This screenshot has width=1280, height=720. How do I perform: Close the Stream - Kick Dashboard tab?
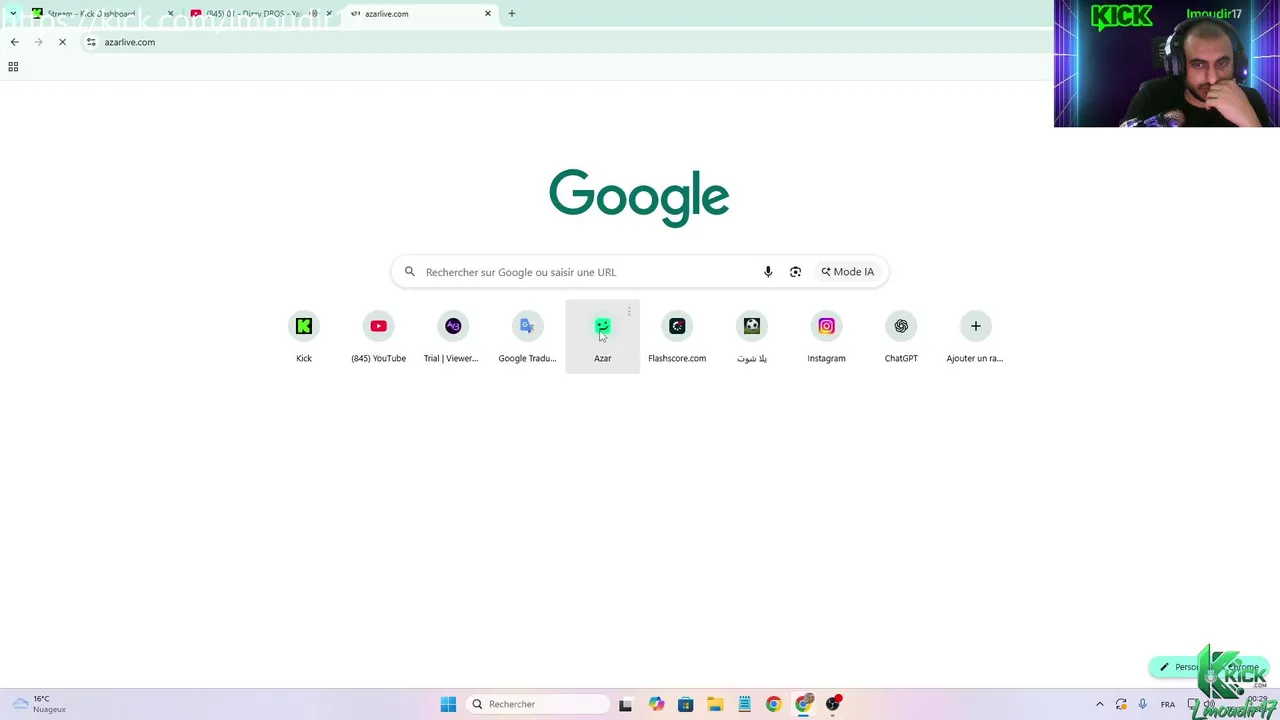(x=170, y=14)
